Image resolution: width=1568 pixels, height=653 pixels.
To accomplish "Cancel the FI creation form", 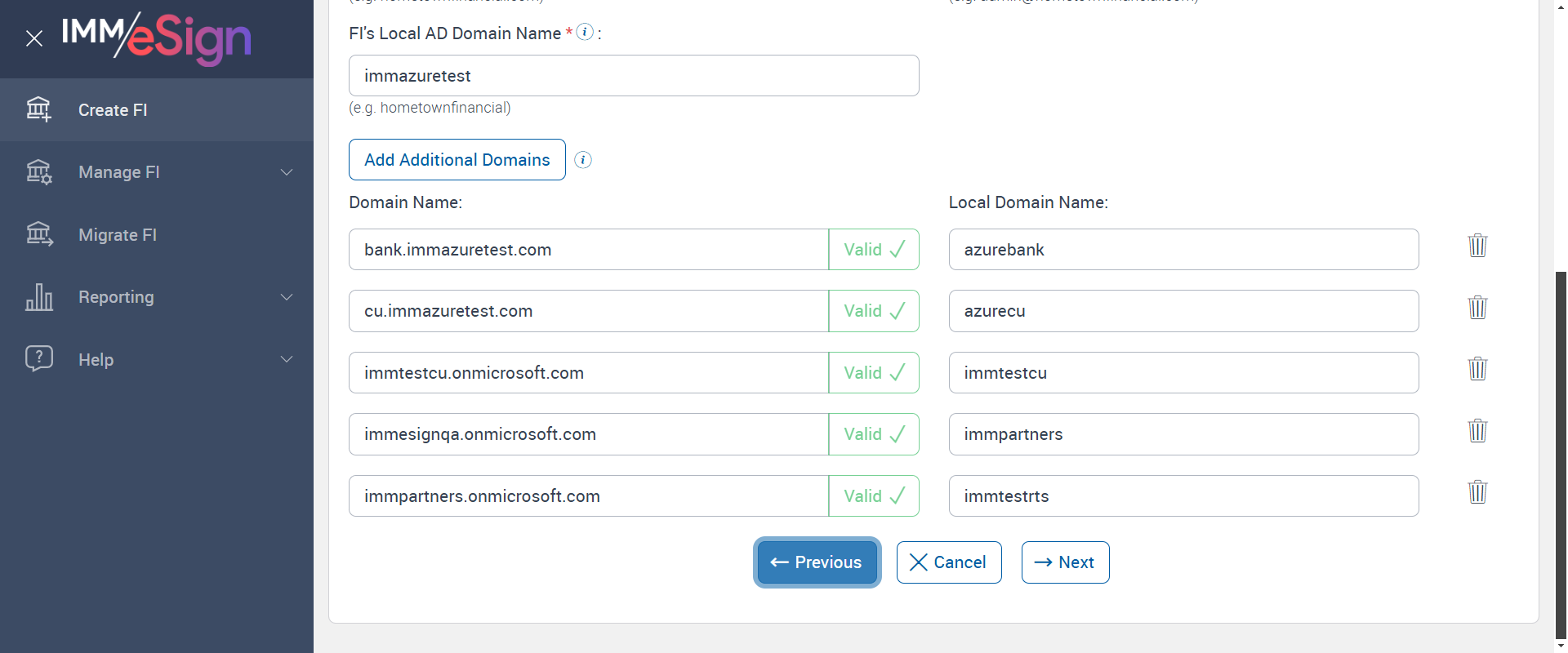I will (x=948, y=562).
